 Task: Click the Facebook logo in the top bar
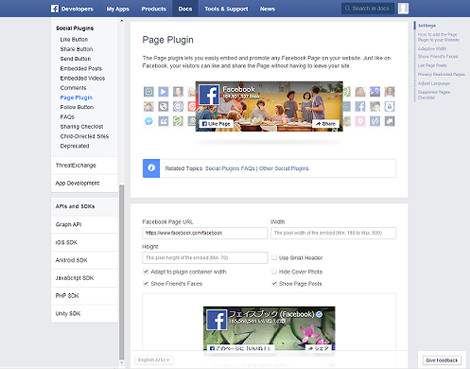tap(55, 9)
